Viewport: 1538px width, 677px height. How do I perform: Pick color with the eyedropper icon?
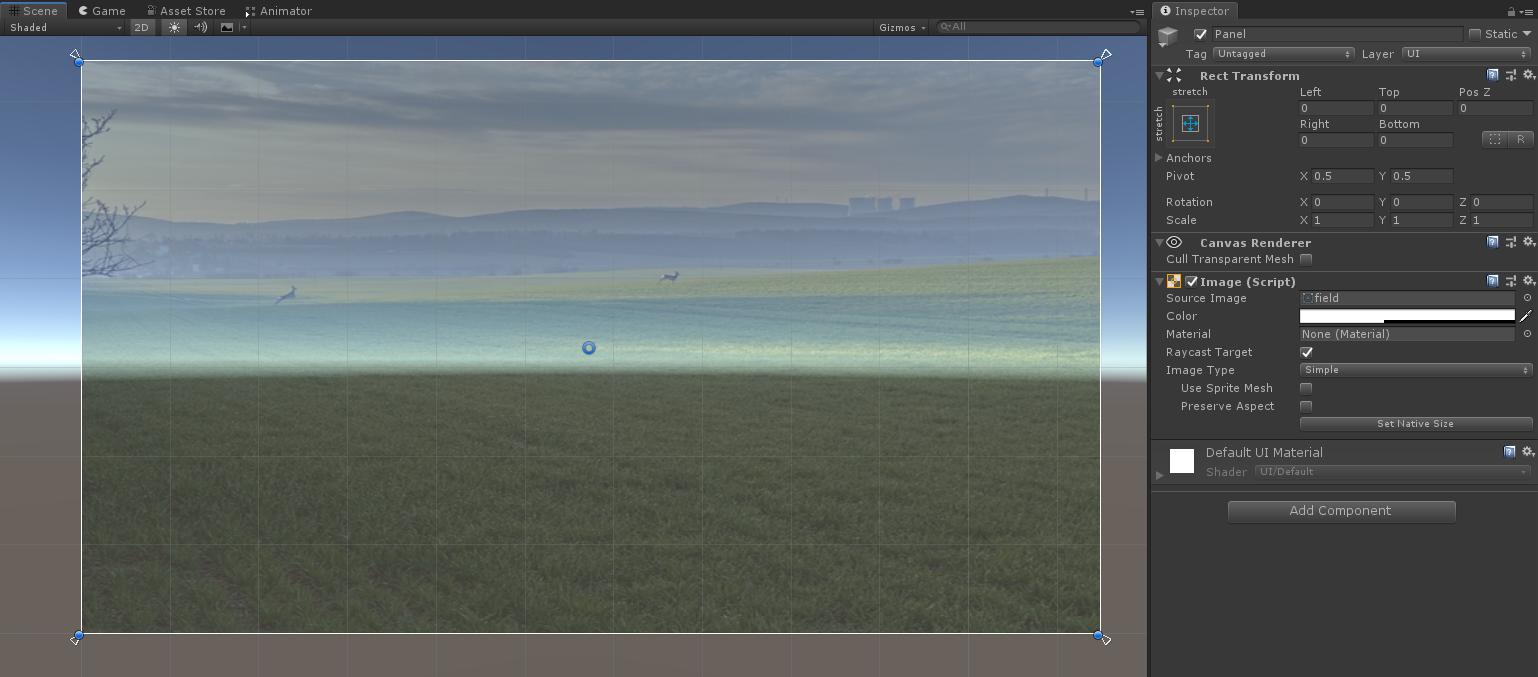pos(1526,316)
